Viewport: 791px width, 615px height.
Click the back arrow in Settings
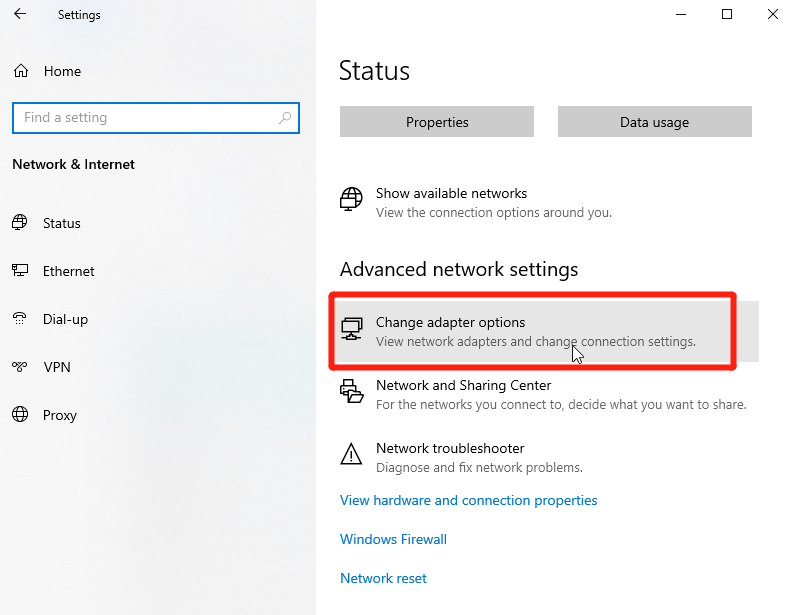[20, 14]
